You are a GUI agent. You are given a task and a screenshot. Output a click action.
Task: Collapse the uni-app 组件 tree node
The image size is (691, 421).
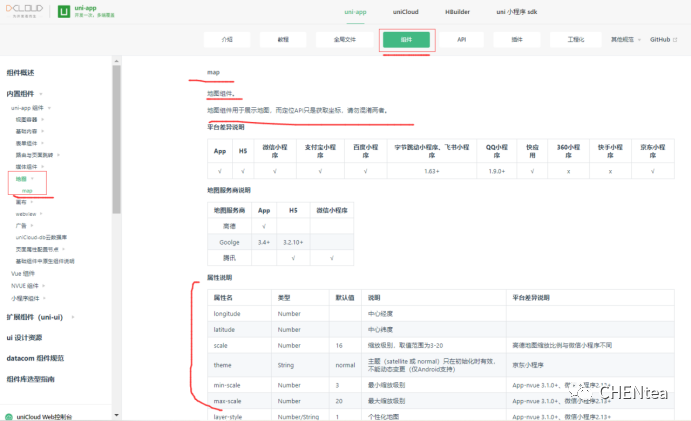[x=31, y=108]
